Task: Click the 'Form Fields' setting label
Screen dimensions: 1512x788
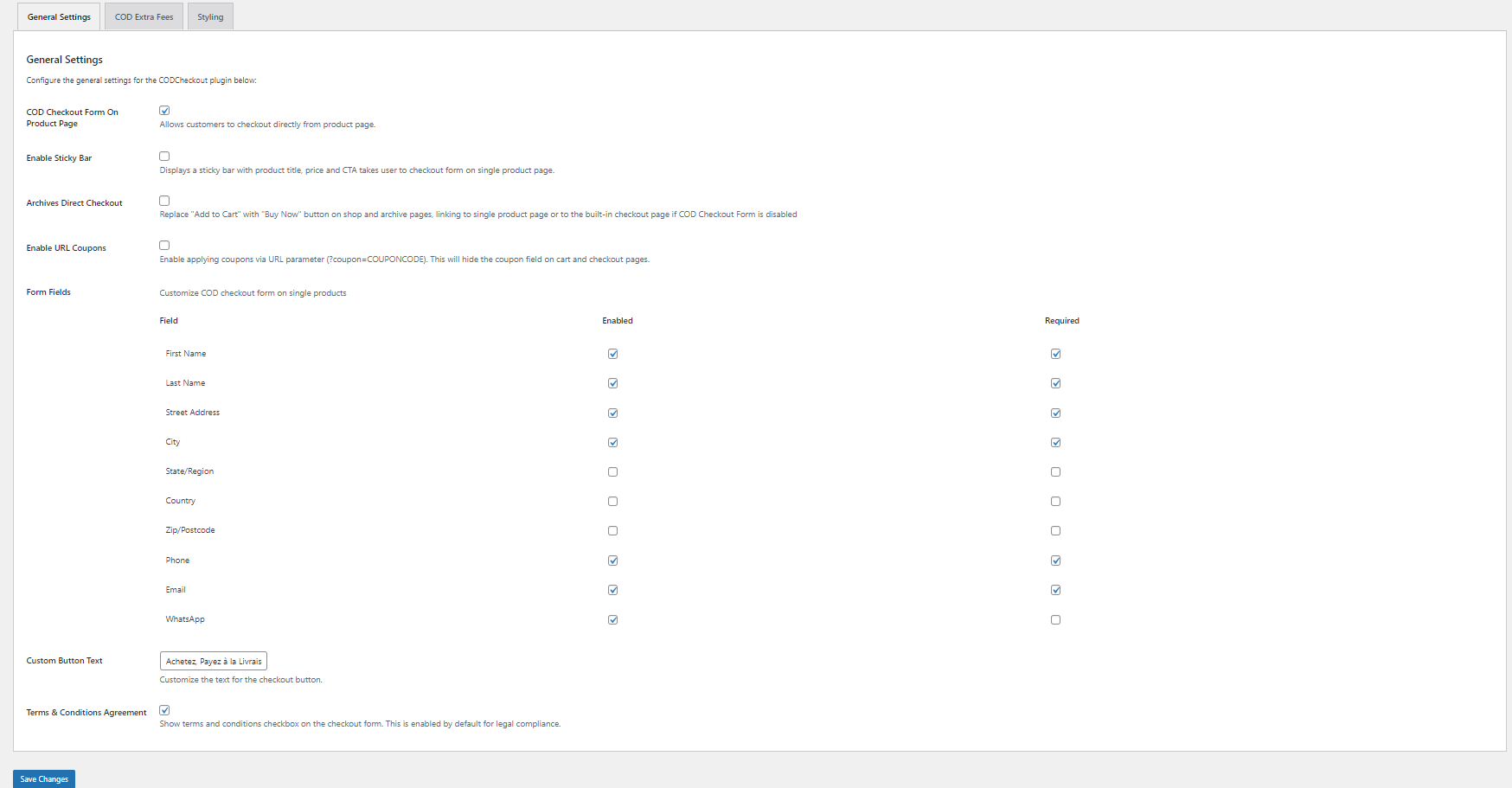Action: point(48,292)
